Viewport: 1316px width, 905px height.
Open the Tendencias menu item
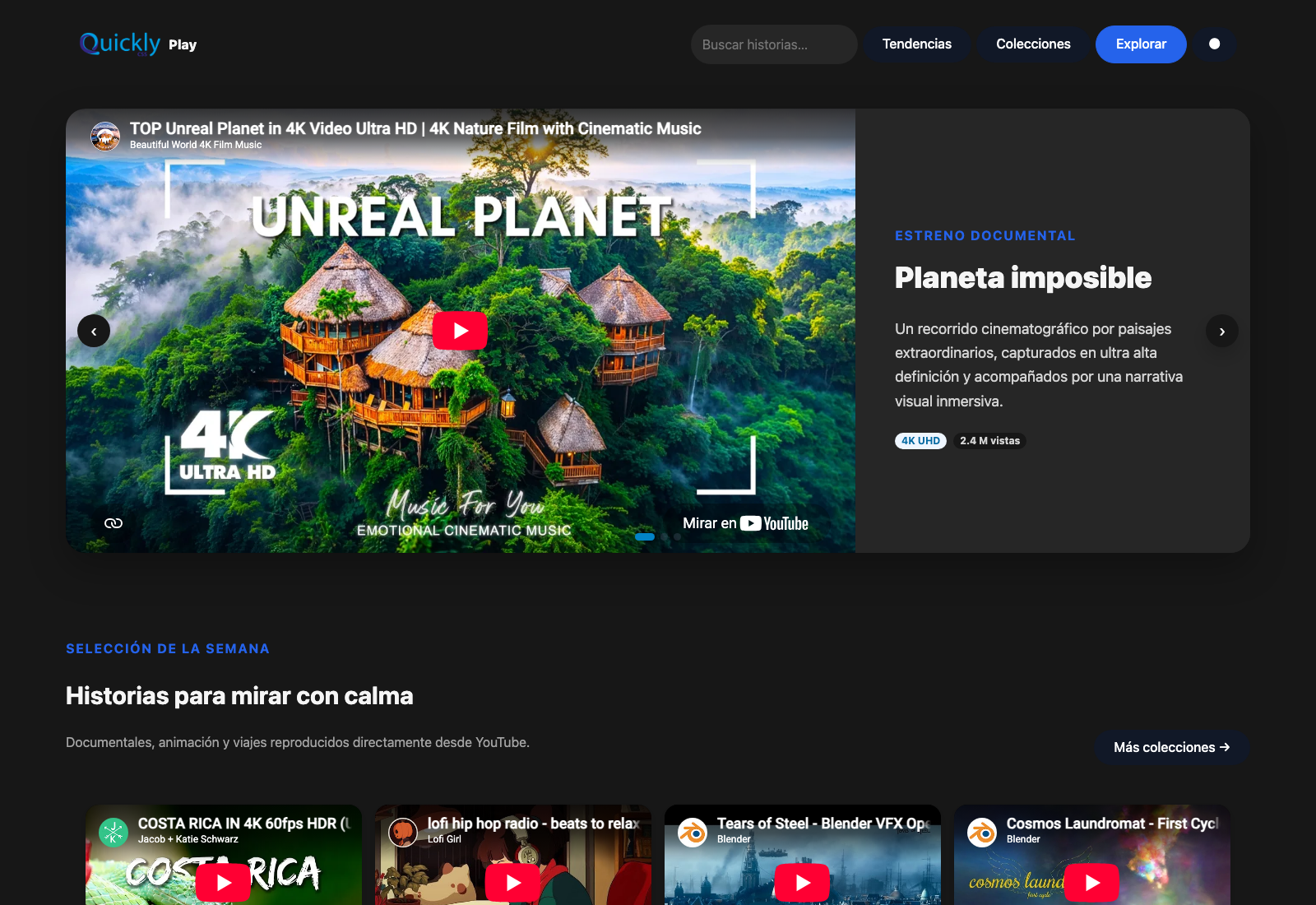point(917,44)
